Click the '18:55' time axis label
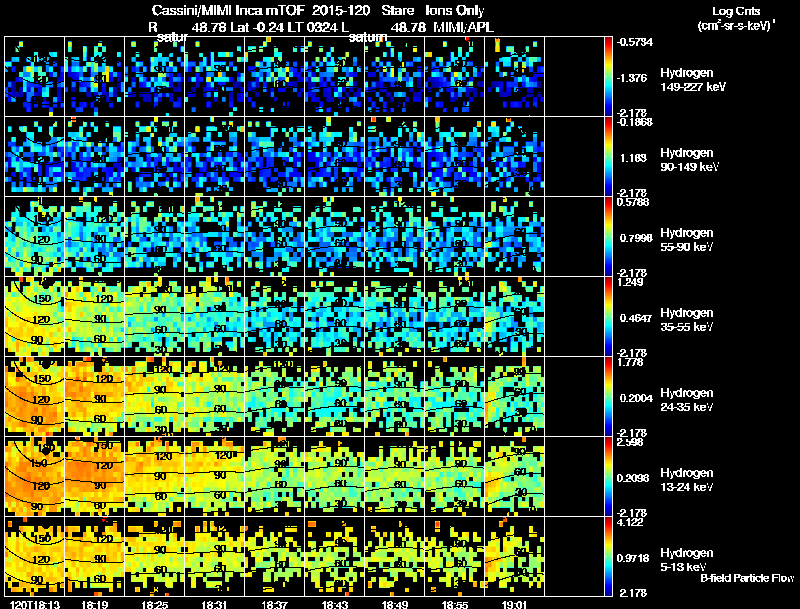800x609 pixels. (x=455, y=604)
